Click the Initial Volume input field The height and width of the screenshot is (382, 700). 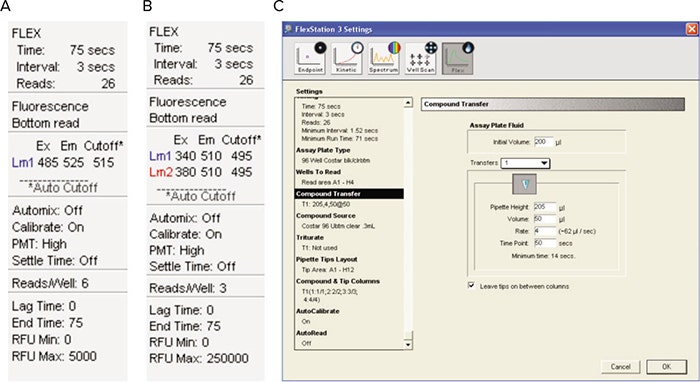pos(543,141)
